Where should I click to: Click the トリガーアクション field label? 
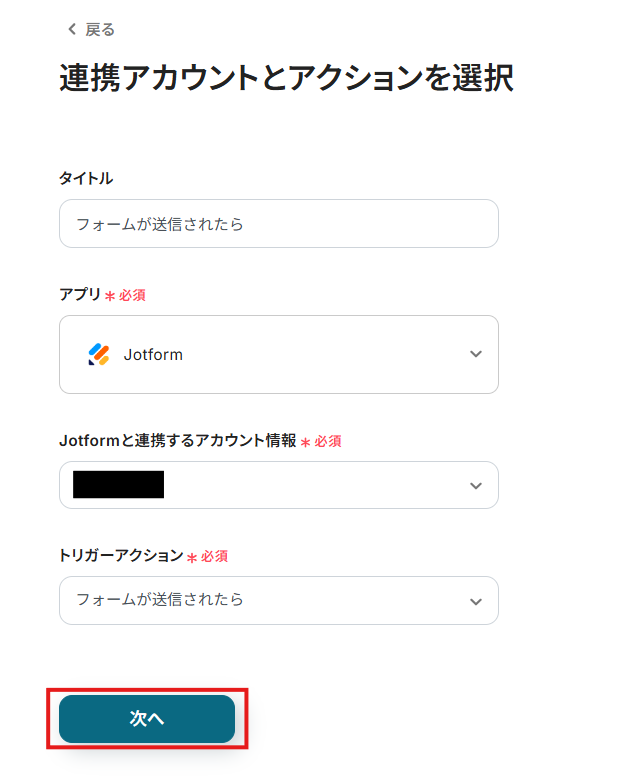tap(121, 556)
